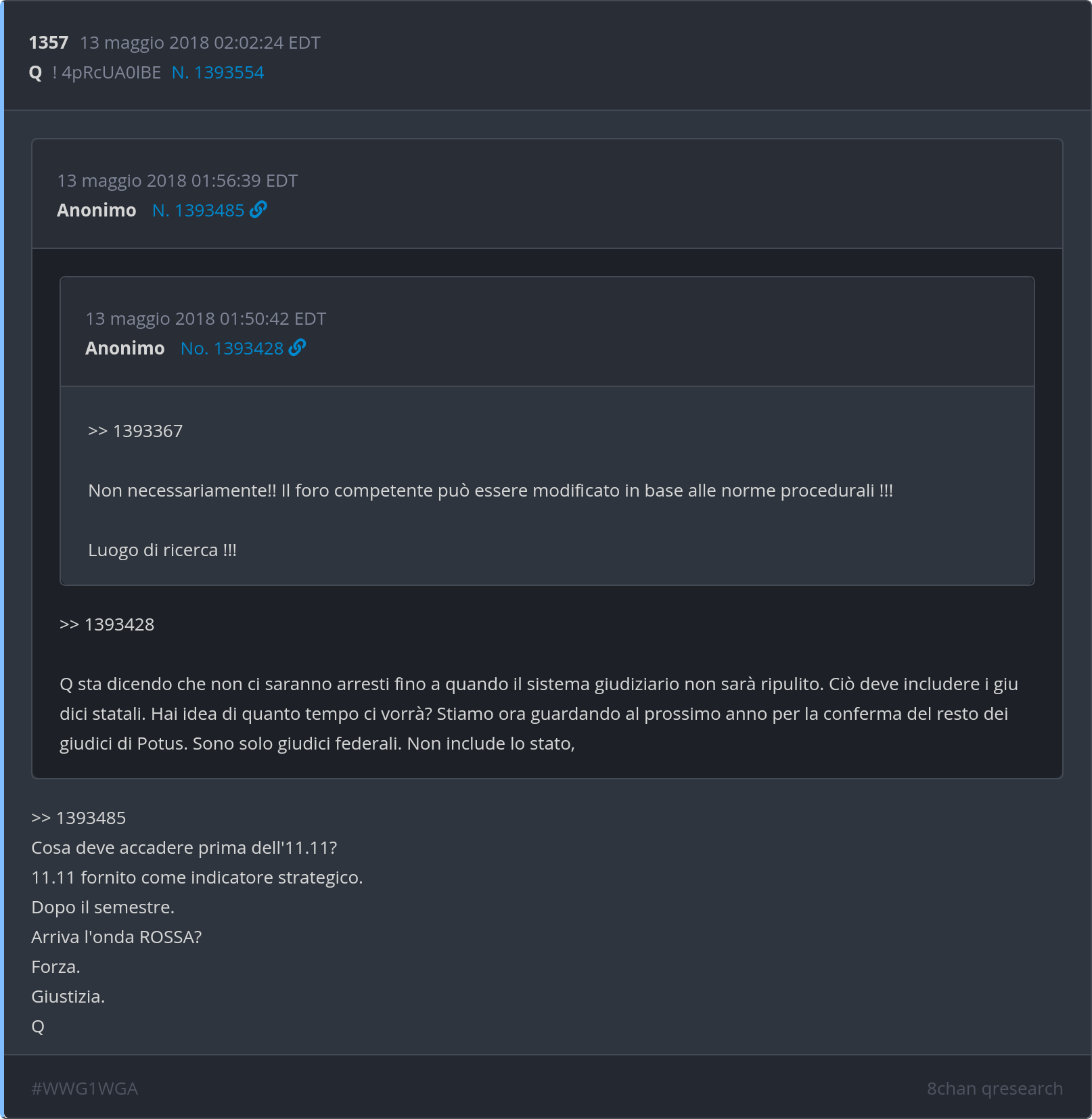The height and width of the screenshot is (1119, 1092).
Task: Click post number 1357 in the header
Action: point(49,43)
